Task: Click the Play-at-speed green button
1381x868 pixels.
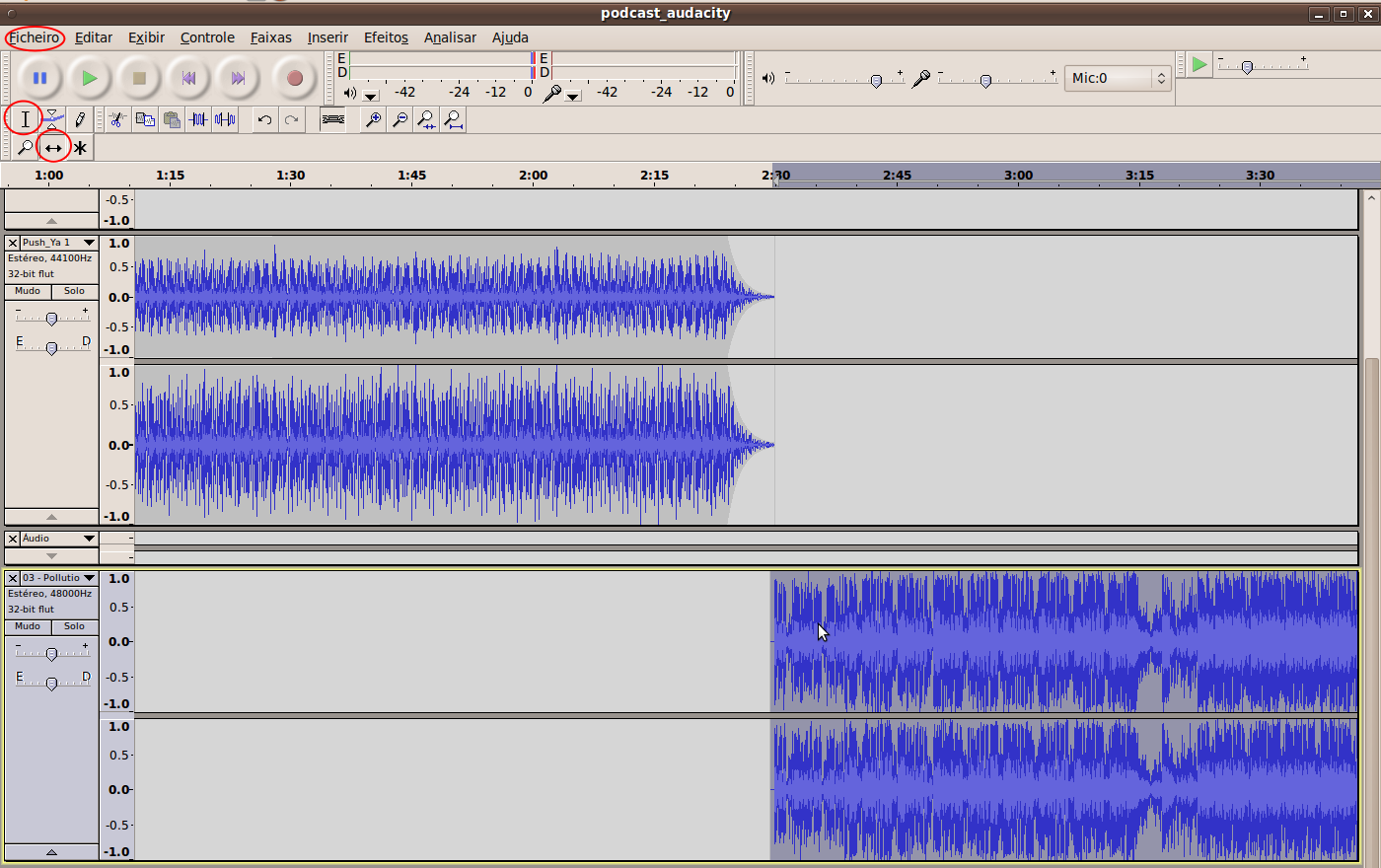Action: pos(1199,65)
